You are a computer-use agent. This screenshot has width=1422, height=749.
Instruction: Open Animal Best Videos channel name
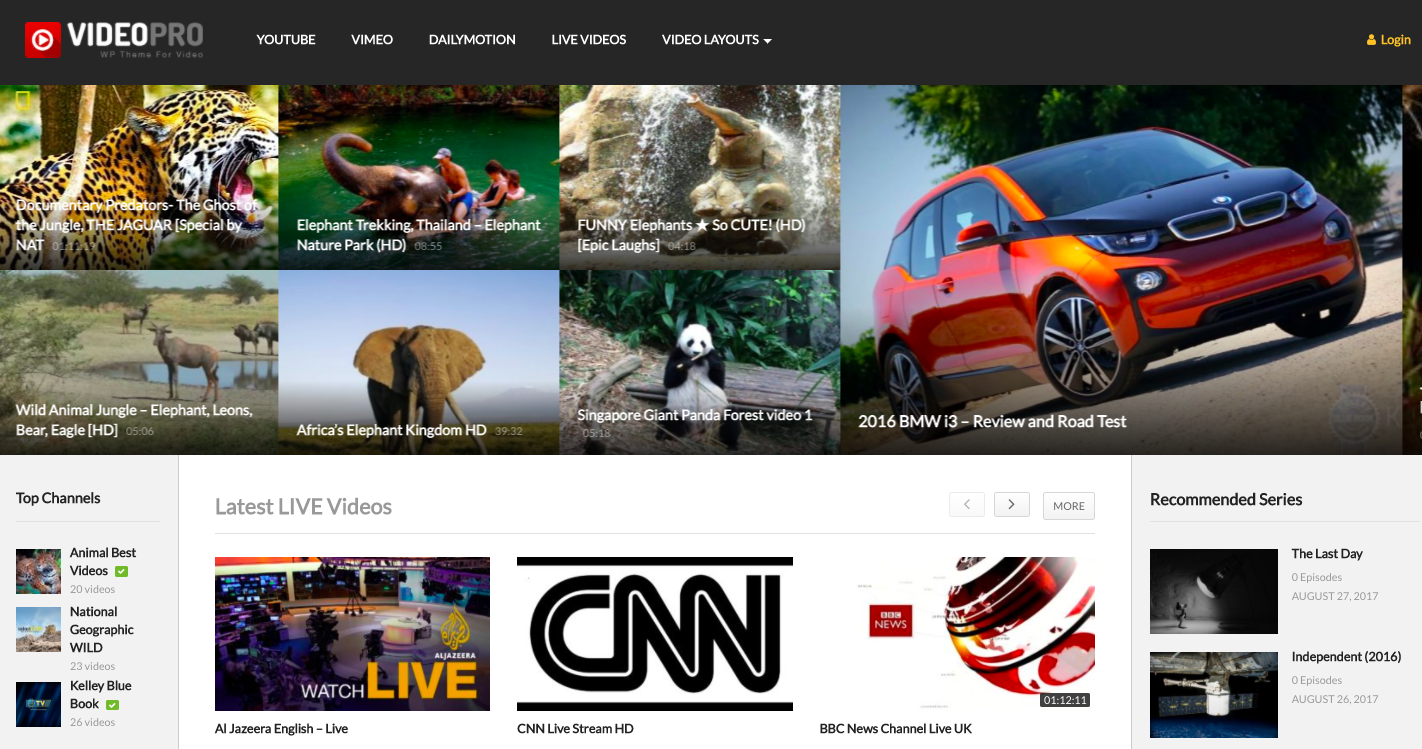click(x=103, y=561)
